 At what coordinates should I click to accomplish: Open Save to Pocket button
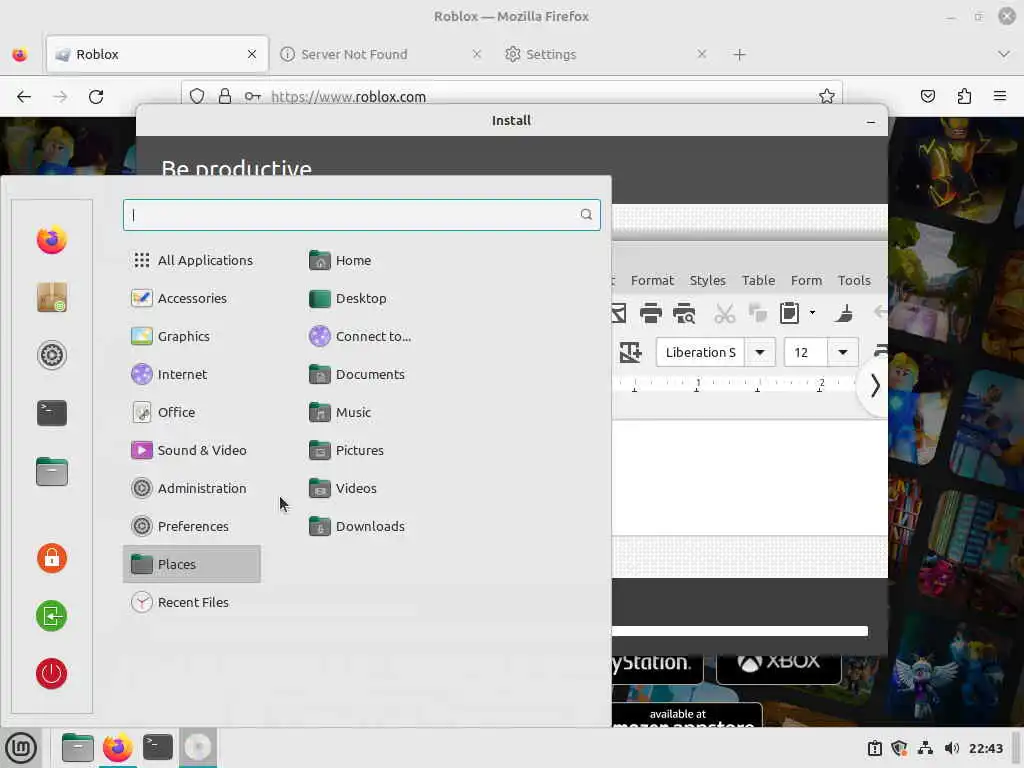point(927,97)
